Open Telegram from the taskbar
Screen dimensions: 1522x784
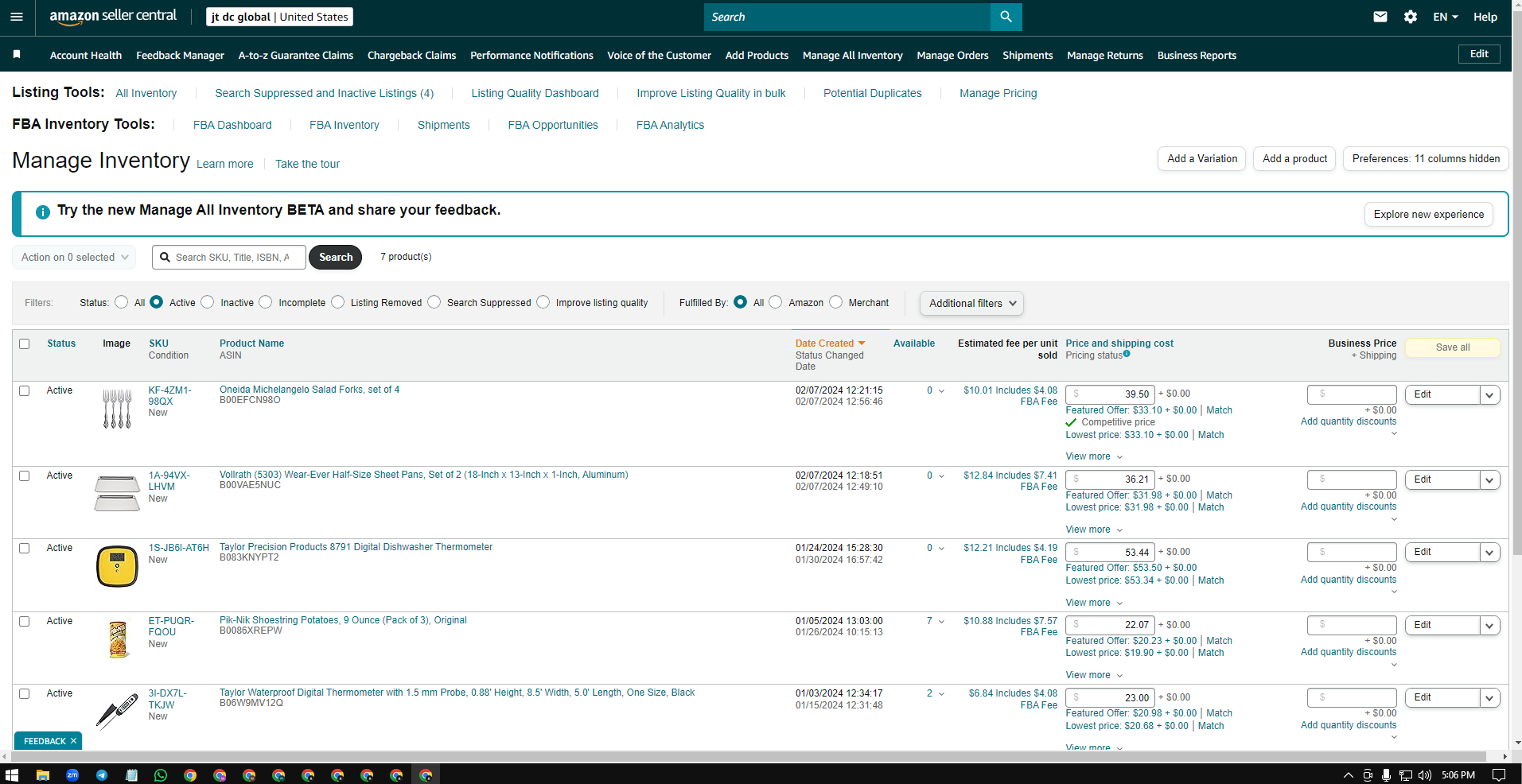(x=102, y=775)
